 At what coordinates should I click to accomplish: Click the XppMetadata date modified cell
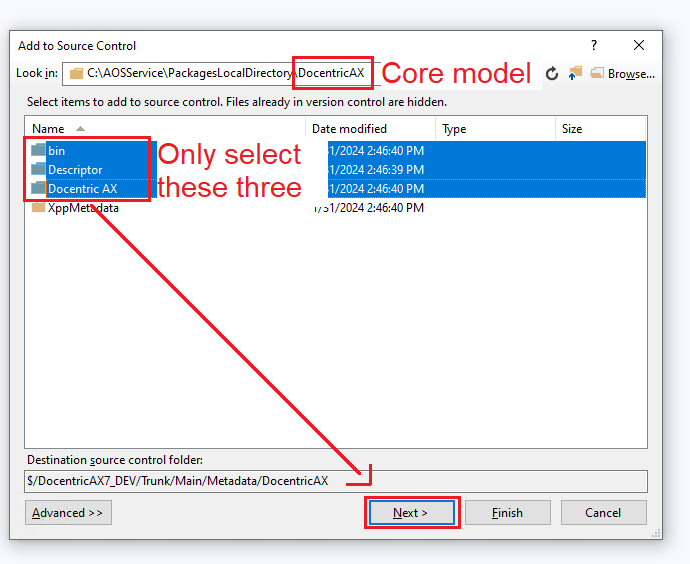pos(369,208)
